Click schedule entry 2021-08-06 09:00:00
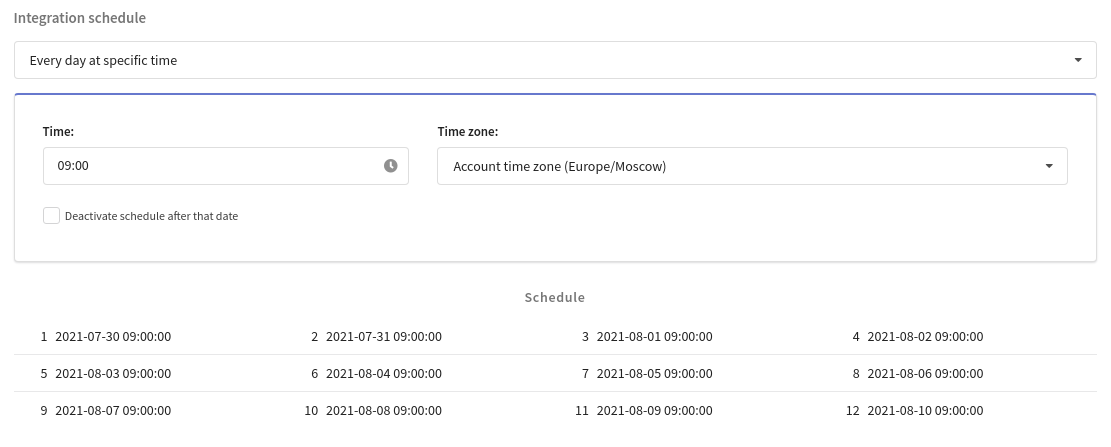The height and width of the screenshot is (447, 1111). [925, 373]
